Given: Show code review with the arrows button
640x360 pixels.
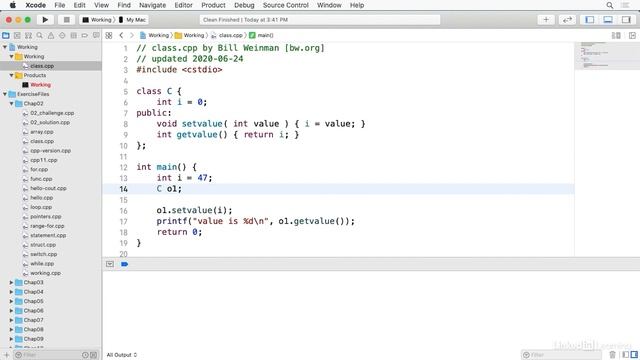Looking at the screenshot, I should click(567, 20).
